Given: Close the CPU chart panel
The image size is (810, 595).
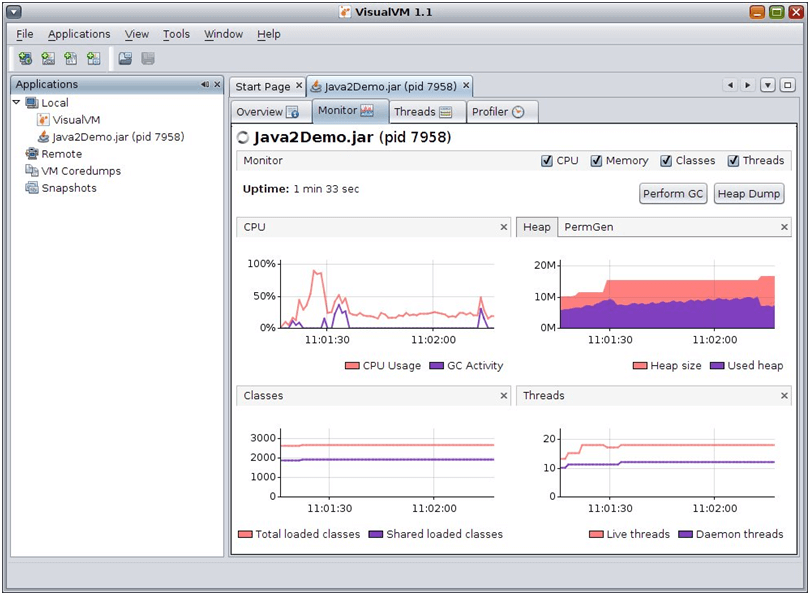Looking at the screenshot, I should coord(504,227).
